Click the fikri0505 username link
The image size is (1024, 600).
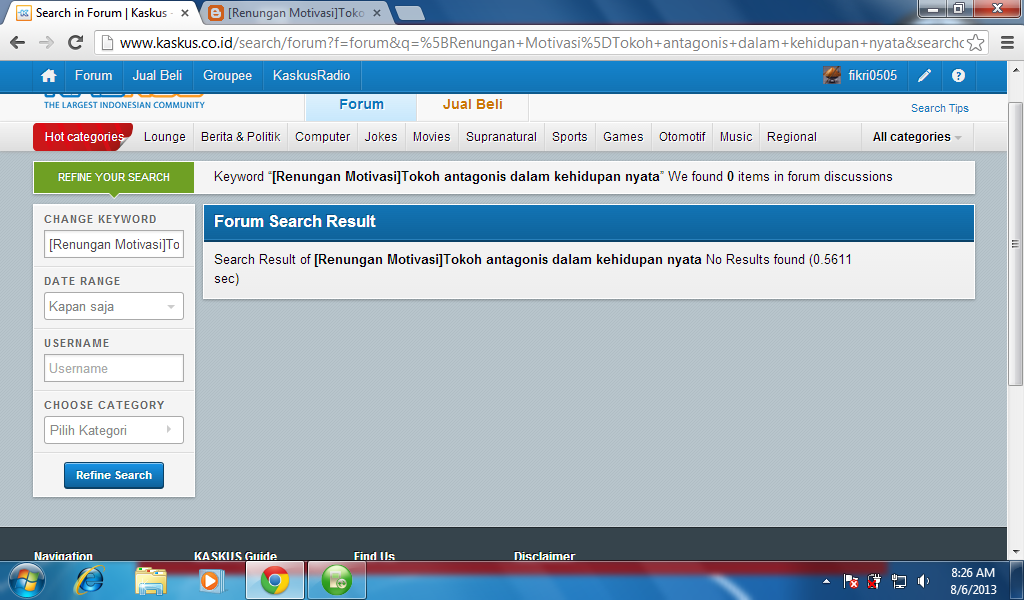coord(872,76)
